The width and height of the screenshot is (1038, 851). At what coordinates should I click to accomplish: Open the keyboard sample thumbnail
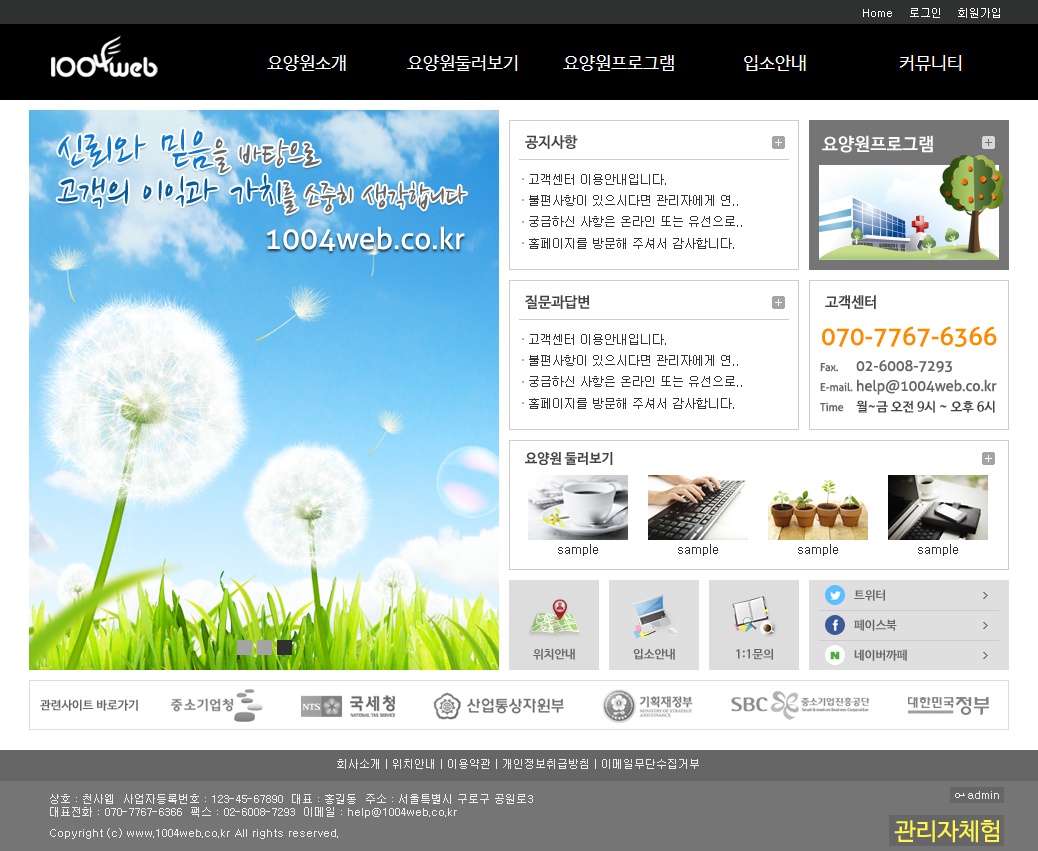coord(697,508)
